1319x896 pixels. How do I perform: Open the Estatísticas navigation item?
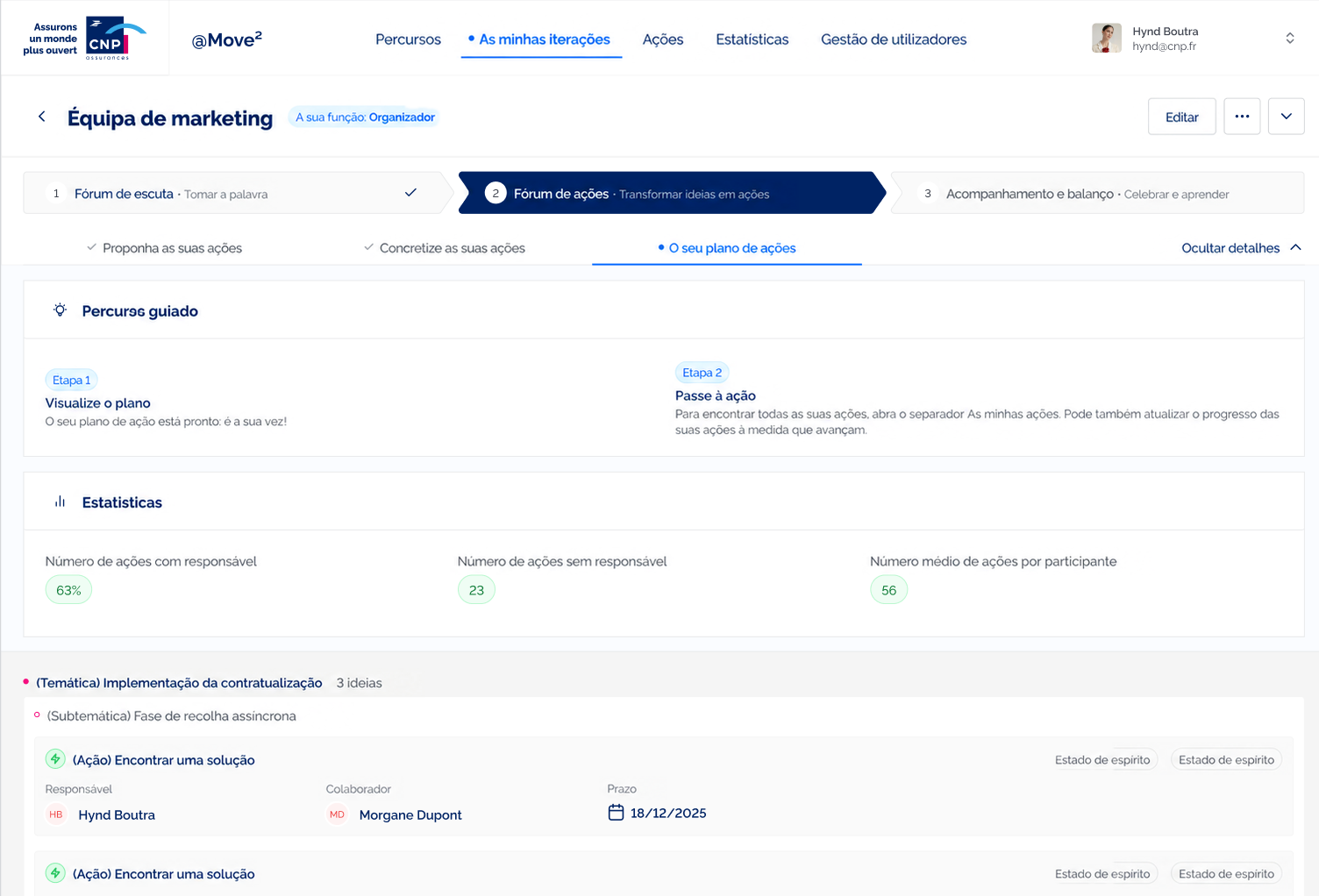click(752, 39)
